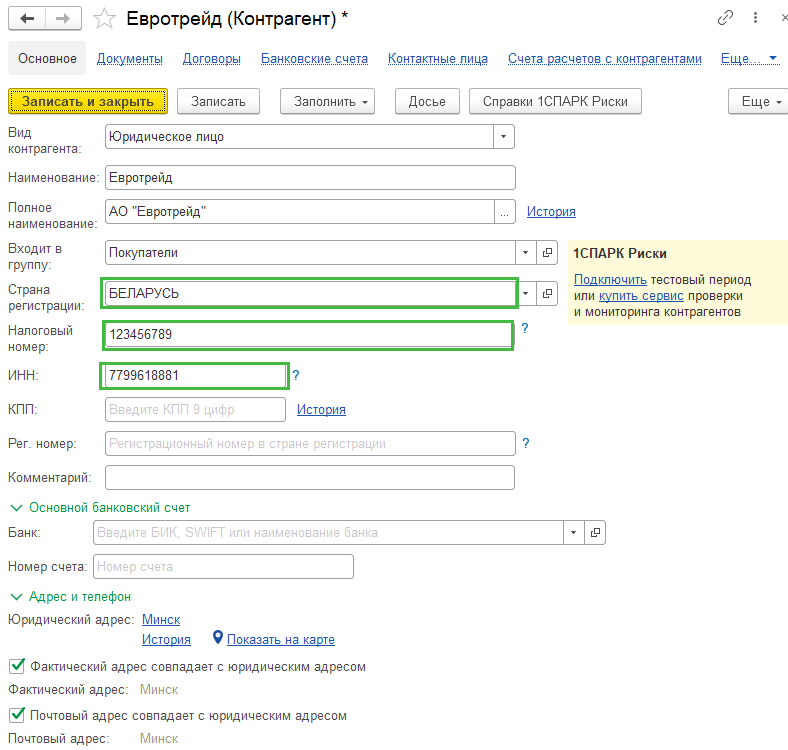Screen dimensions: 788x750
Task: Click the back navigation arrow
Action: point(27,19)
